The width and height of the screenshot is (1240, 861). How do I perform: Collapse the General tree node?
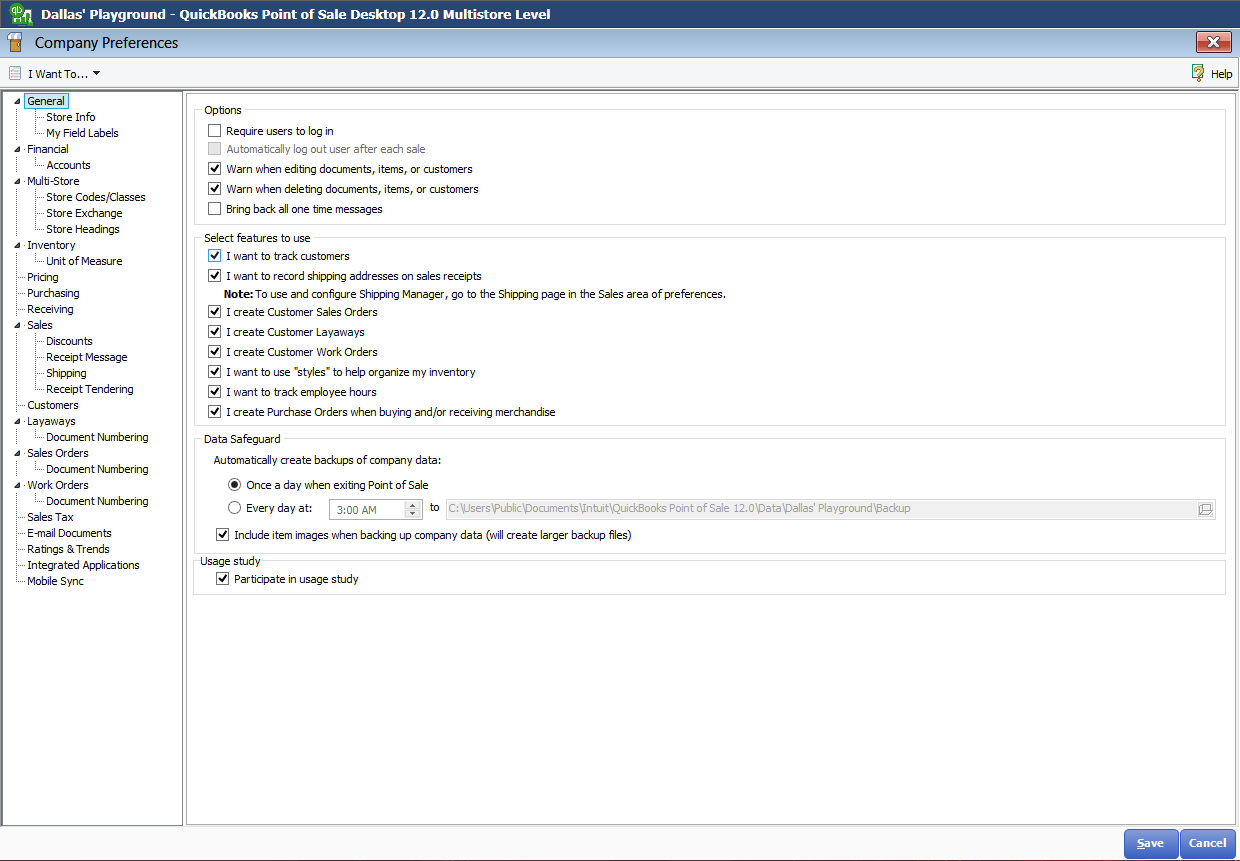point(17,101)
